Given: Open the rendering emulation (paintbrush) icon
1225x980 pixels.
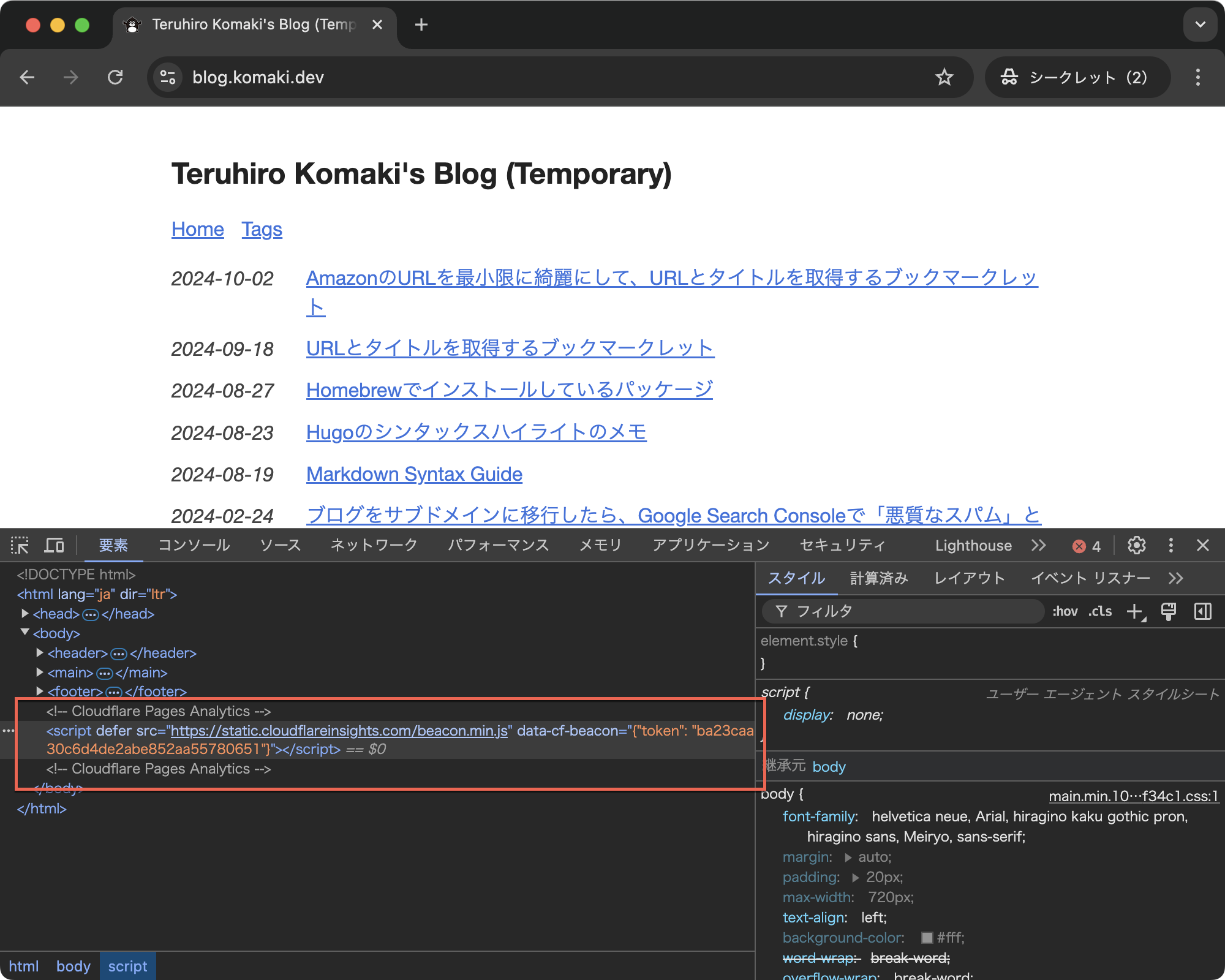Looking at the screenshot, I should click(x=1168, y=611).
